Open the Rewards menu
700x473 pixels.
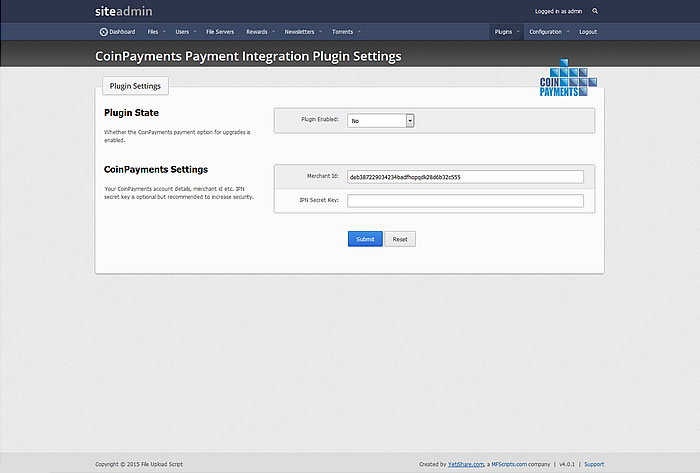click(x=257, y=32)
